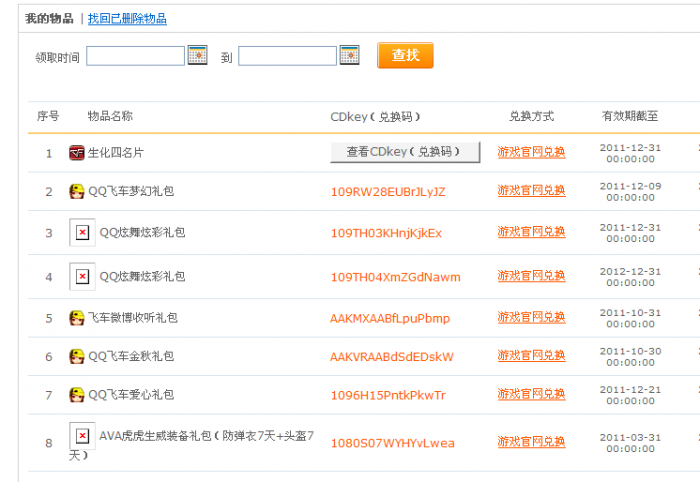This screenshot has width=700, height=482.
Task: Click QQ炫舞炫彩礼包 name in row 4
Action: 142,277
